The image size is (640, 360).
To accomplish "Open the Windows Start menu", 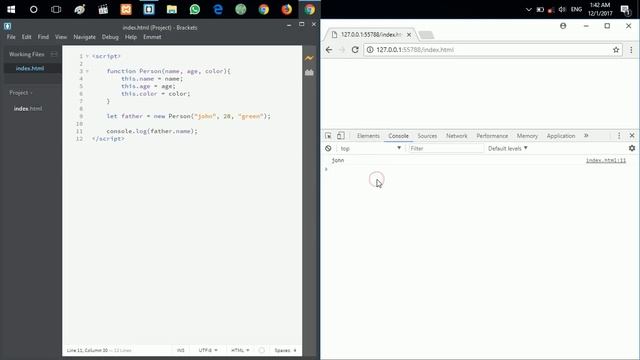I will (11, 9).
